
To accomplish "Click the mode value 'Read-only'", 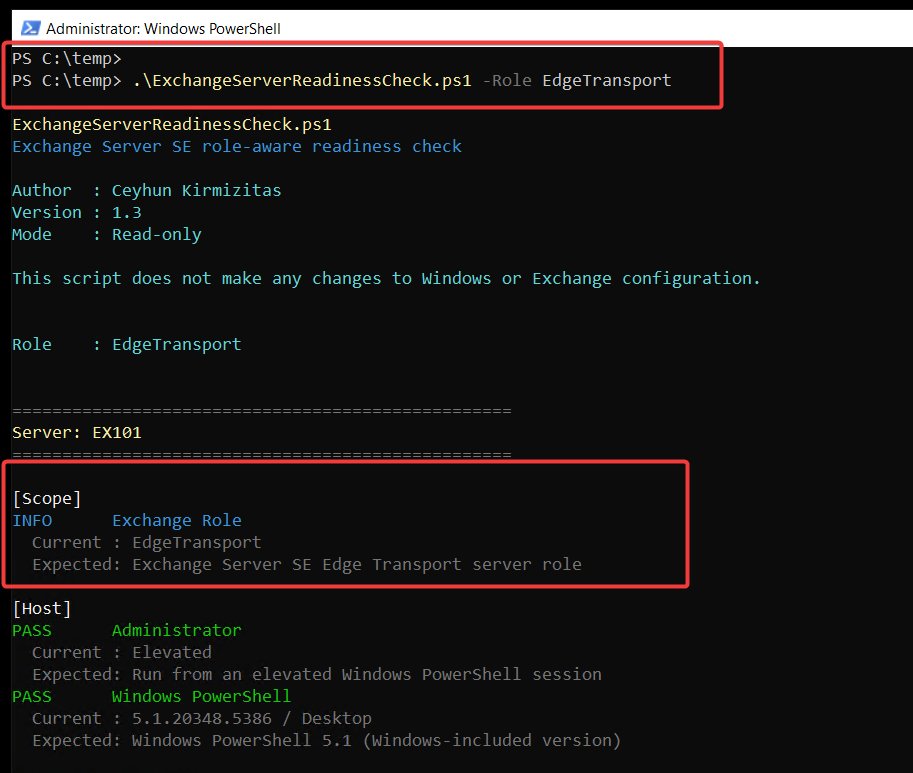I will tap(157, 235).
